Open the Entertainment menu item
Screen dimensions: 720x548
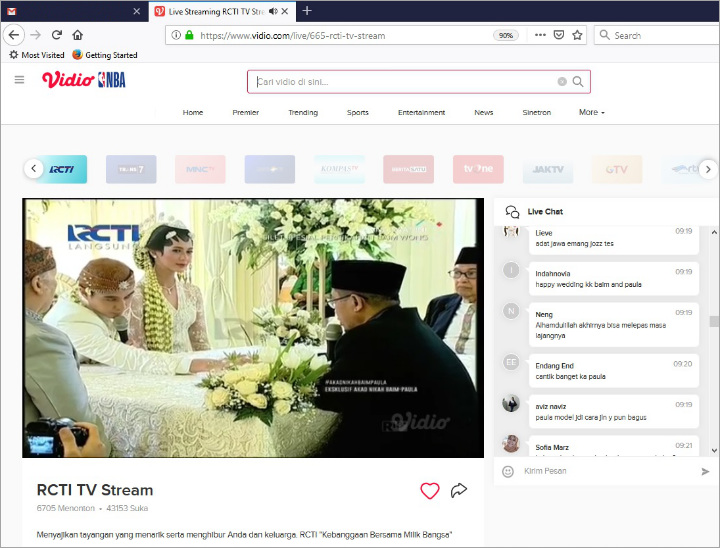(x=422, y=112)
